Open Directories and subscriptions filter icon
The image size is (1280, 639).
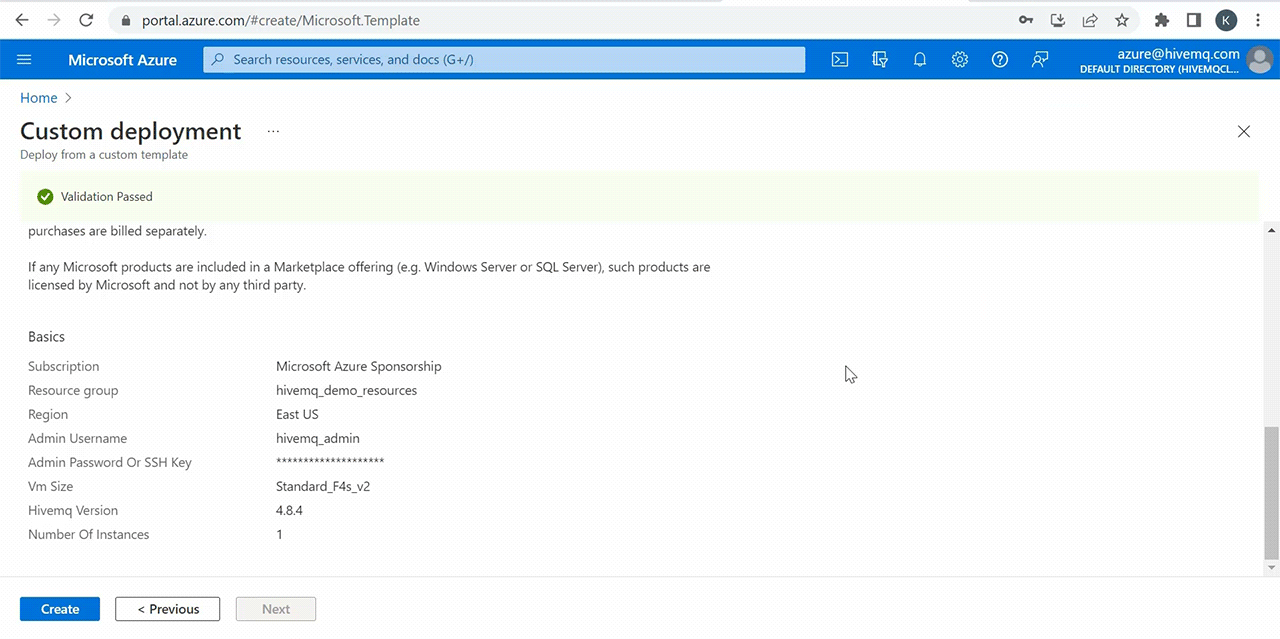pyautogui.click(x=880, y=60)
